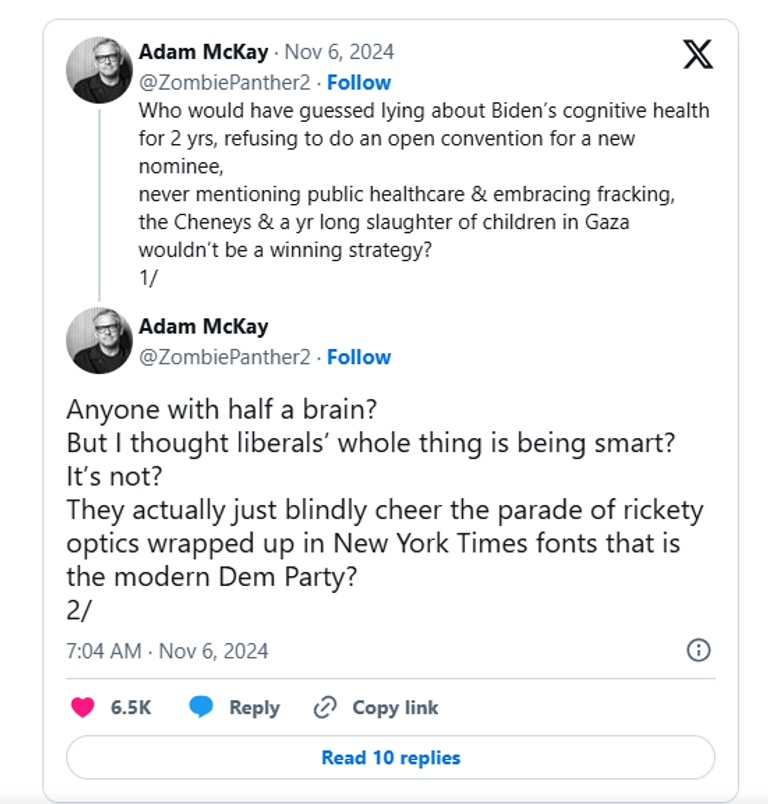Click the Adam McKay name in first tweet
The width and height of the screenshot is (768, 804).
(x=203, y=51)
